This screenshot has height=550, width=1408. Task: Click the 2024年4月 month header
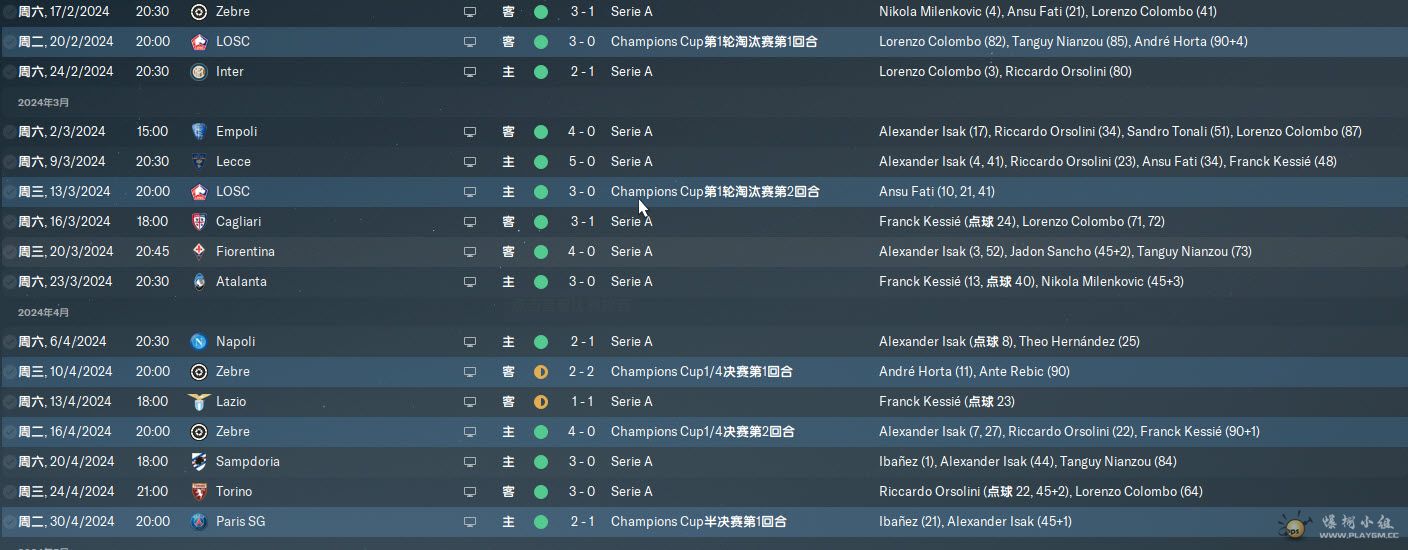(43, 312)
